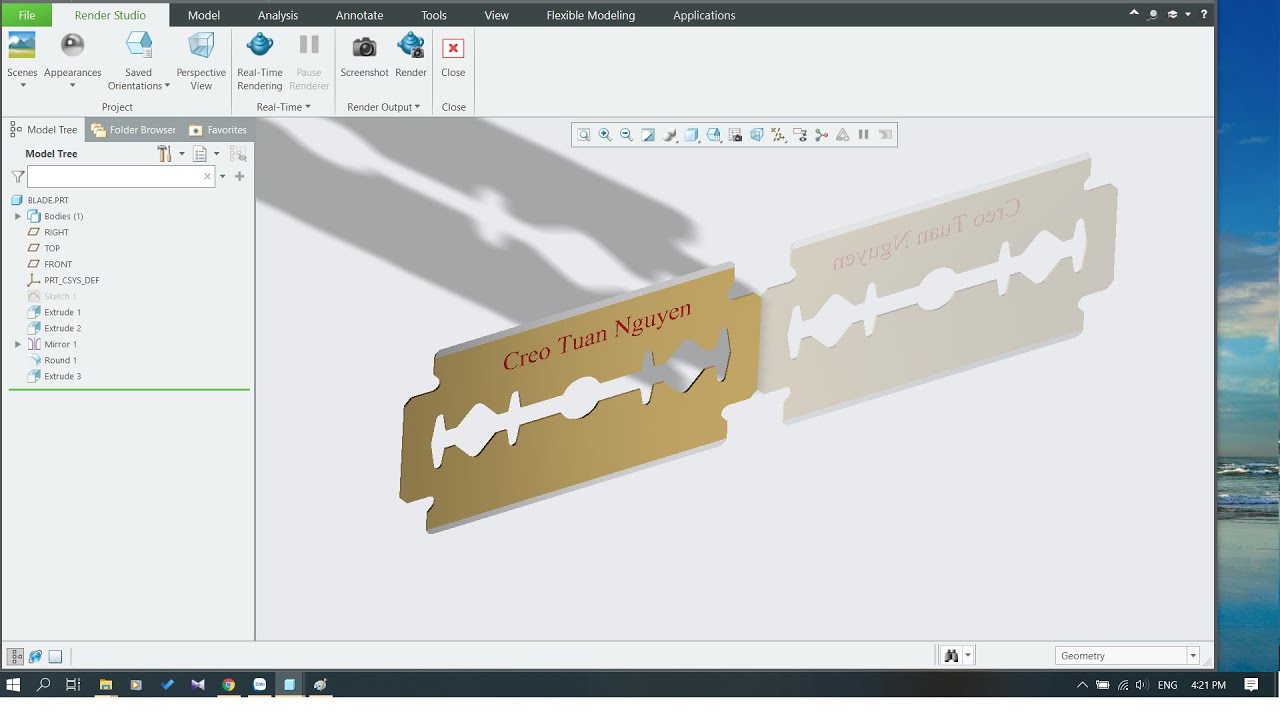This screenshot has width=1280, height=720.
Task: Toggle Spin Center in graphics toolbar
Action: click(822, 135)
